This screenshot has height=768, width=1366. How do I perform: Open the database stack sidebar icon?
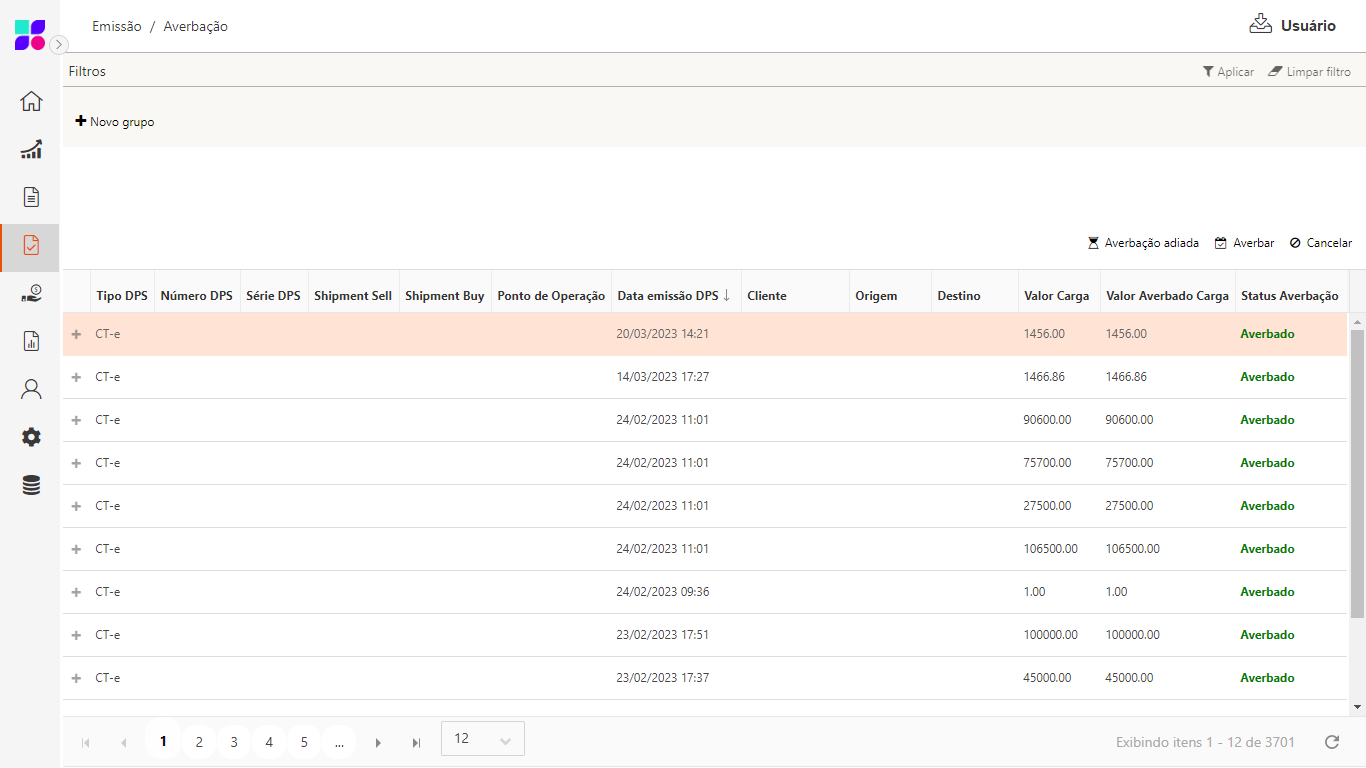(31, 486)
